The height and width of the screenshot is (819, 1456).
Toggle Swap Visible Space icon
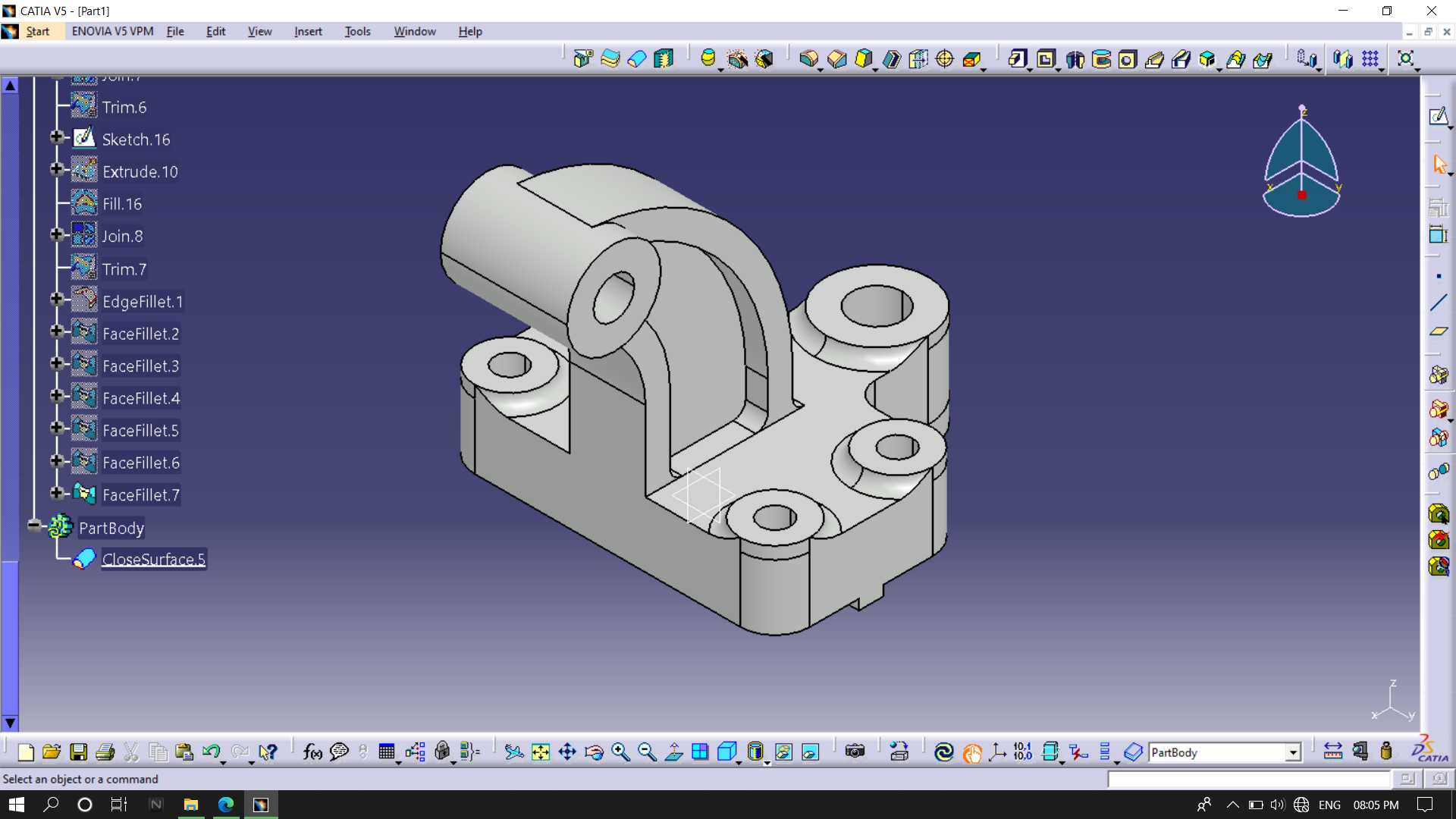[810, 752]
